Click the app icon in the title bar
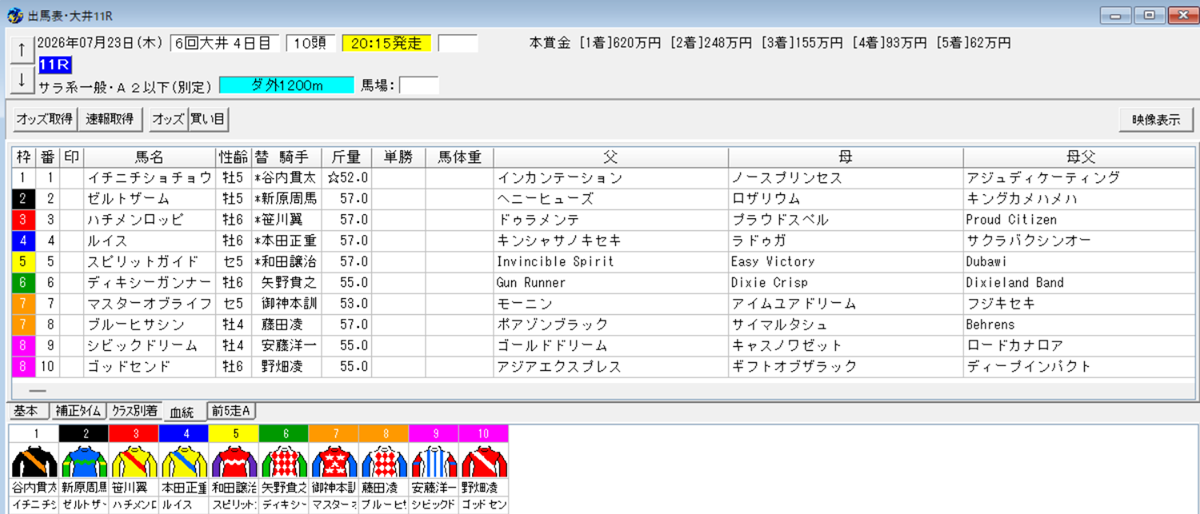This screenshot has width=1200, height=514. (14, 14)
